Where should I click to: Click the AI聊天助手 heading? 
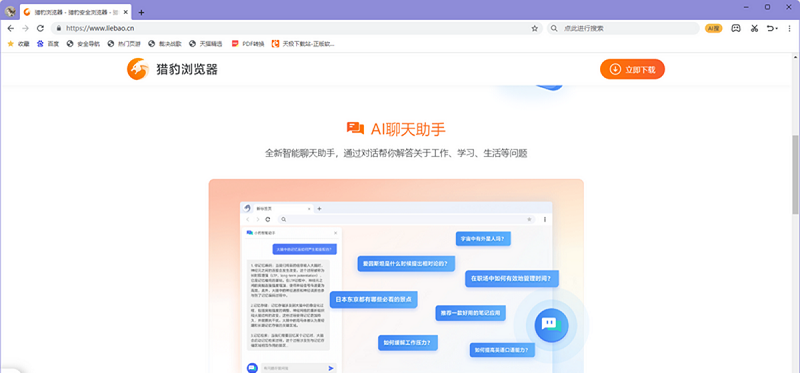click(408, 129)
